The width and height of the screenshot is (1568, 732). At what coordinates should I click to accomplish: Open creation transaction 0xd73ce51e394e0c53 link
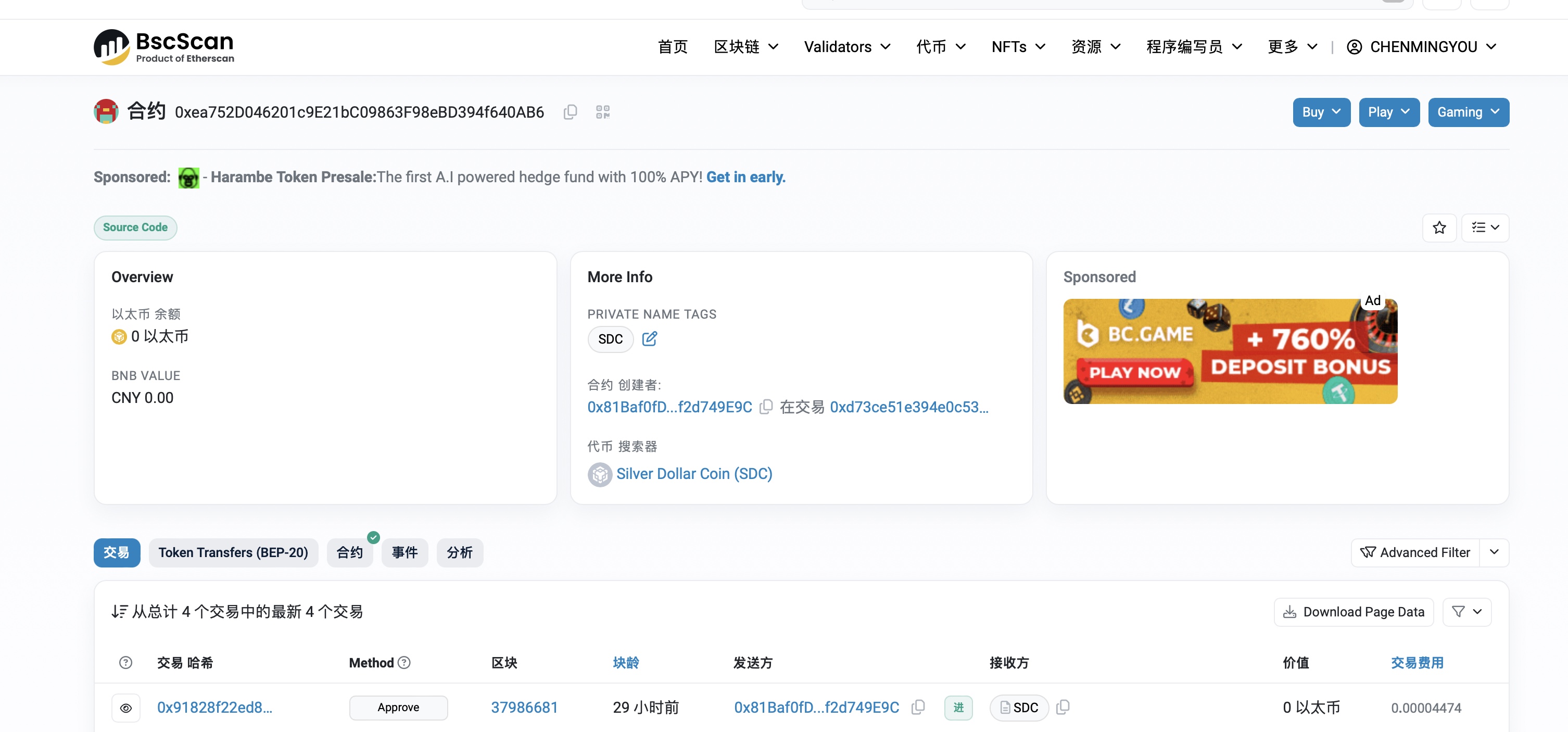tap(909, 407)
